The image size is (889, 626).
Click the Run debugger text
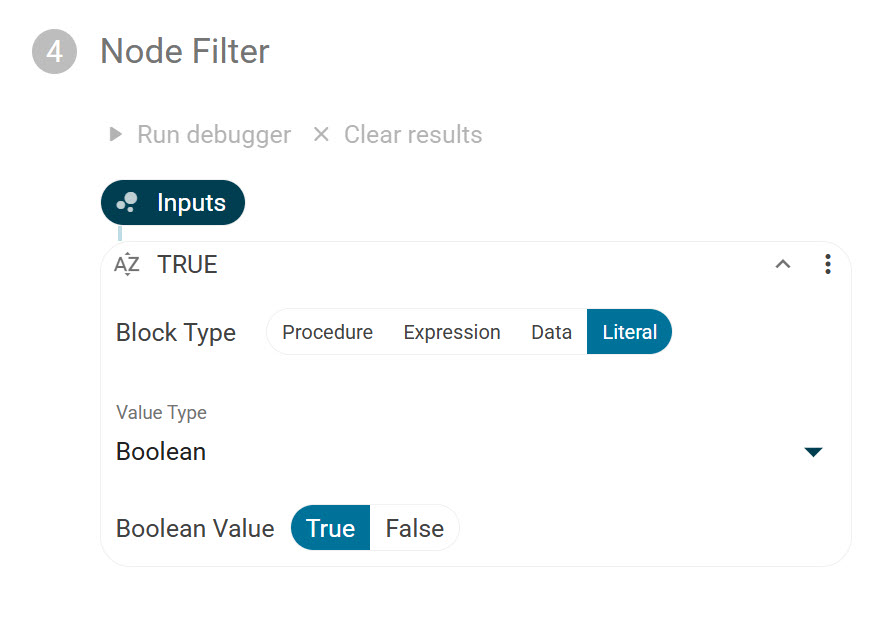pyautogui.click(x=214, y=135)
